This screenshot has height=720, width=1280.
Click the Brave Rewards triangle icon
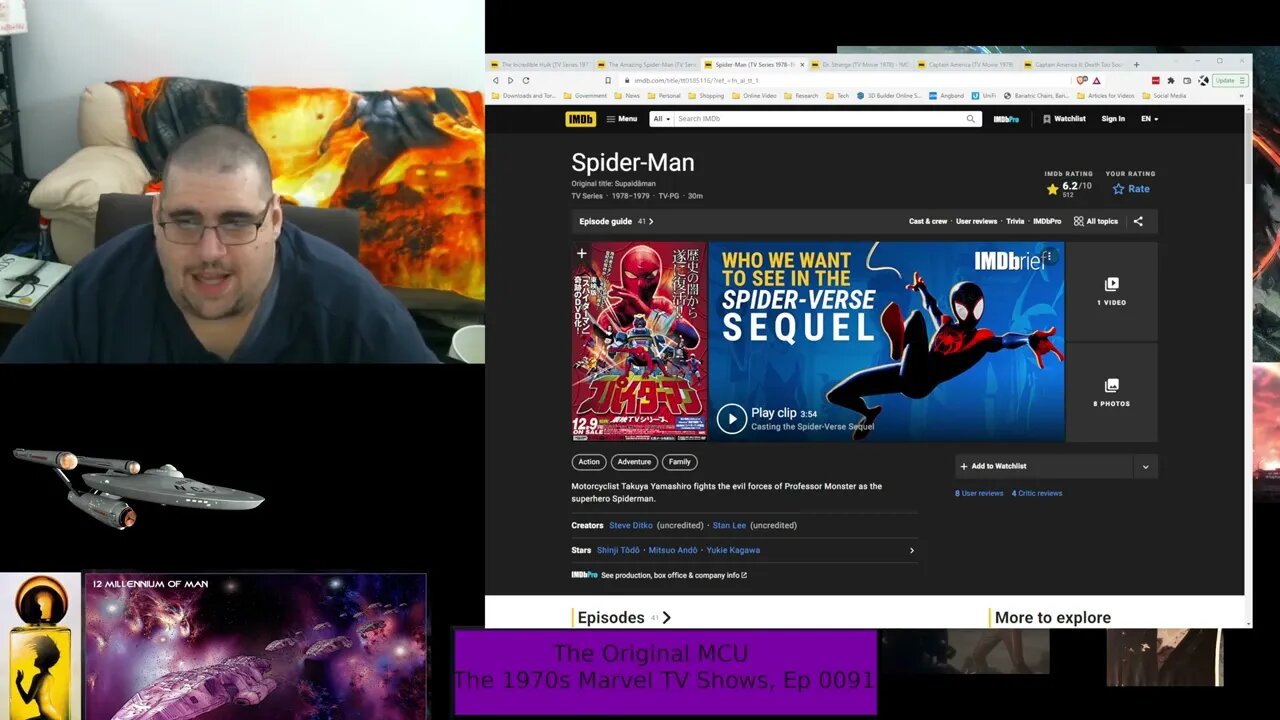tap(1096, 80)
